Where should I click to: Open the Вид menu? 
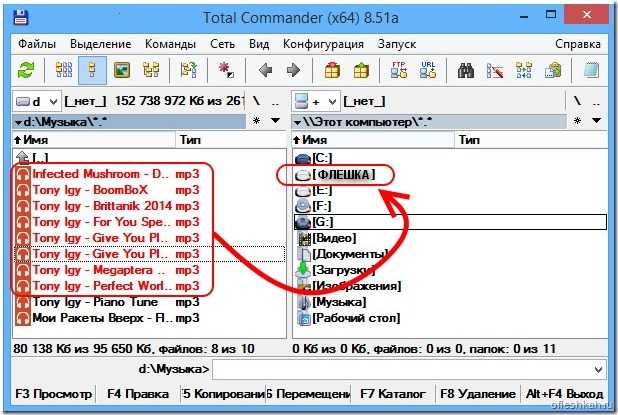pyautogui.click(x=259, y=44)
